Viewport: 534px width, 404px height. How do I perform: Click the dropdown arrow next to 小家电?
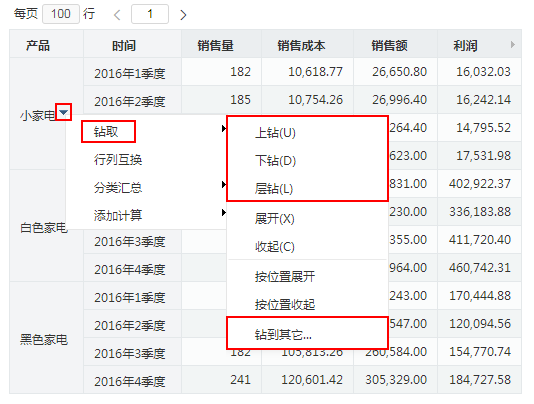(x=64, y=112)
